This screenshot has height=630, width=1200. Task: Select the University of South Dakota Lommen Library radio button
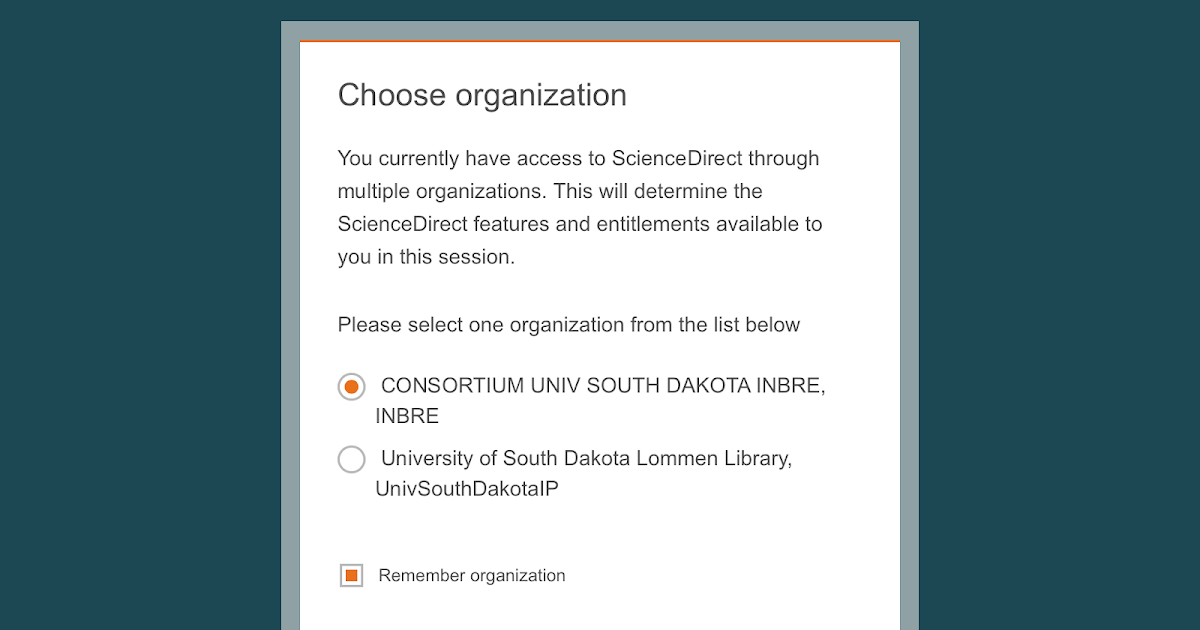(351, 459)
